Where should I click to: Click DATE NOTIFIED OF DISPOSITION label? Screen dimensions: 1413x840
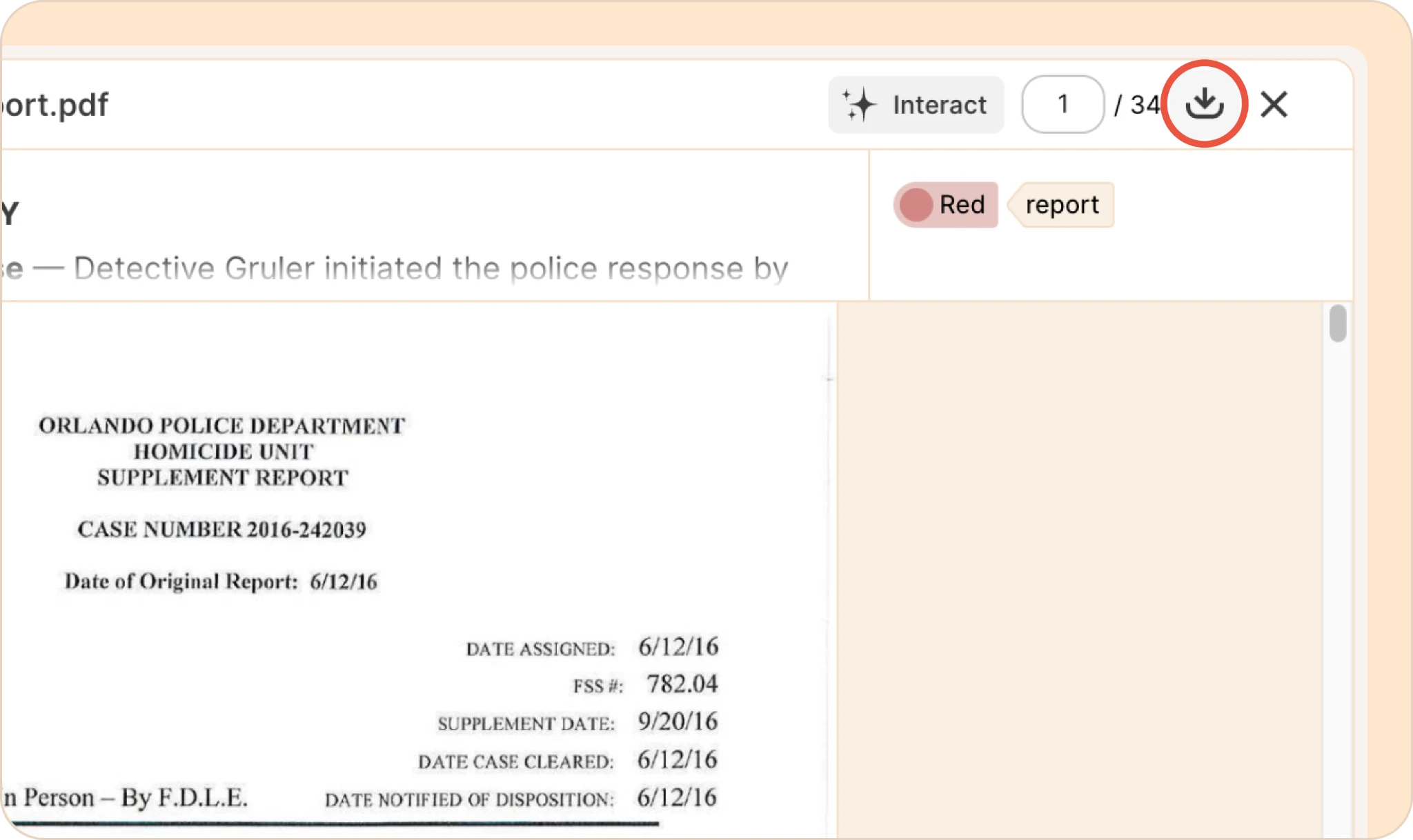[x=469, y=799]
